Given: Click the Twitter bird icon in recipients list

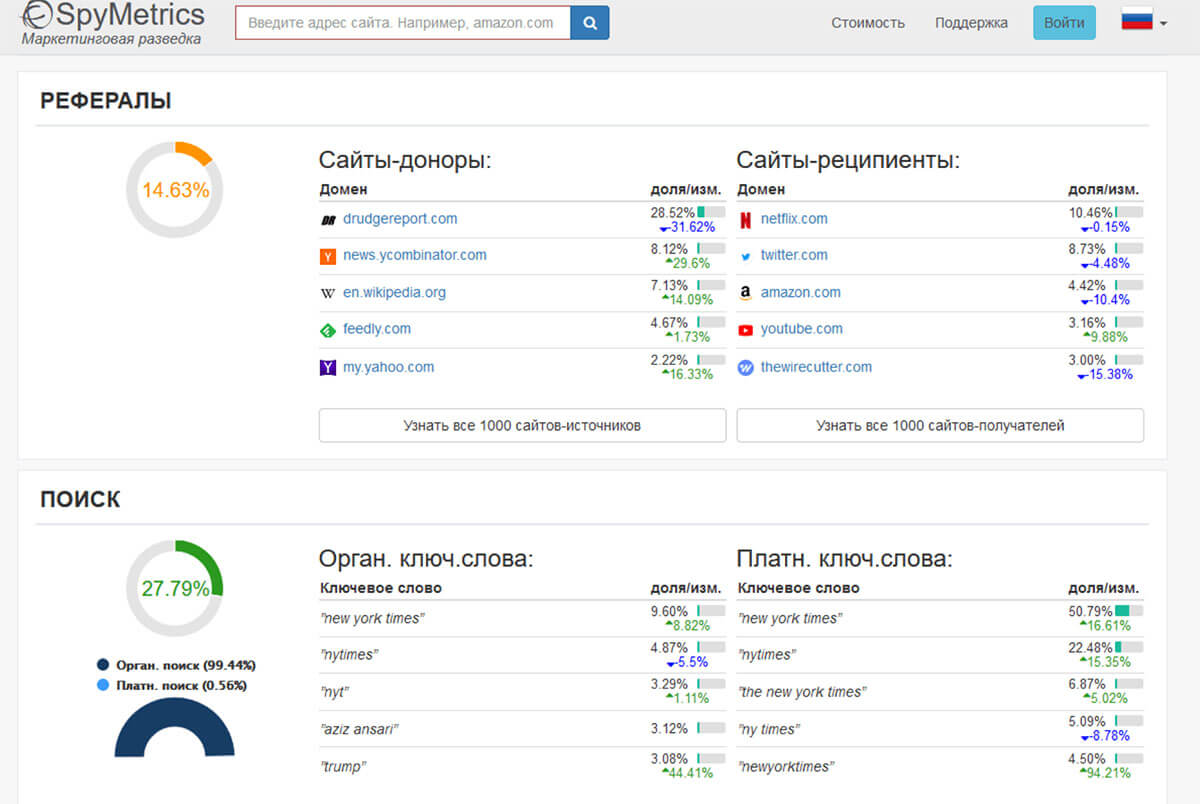Looking at the screenshot, I should pos(744,256).
